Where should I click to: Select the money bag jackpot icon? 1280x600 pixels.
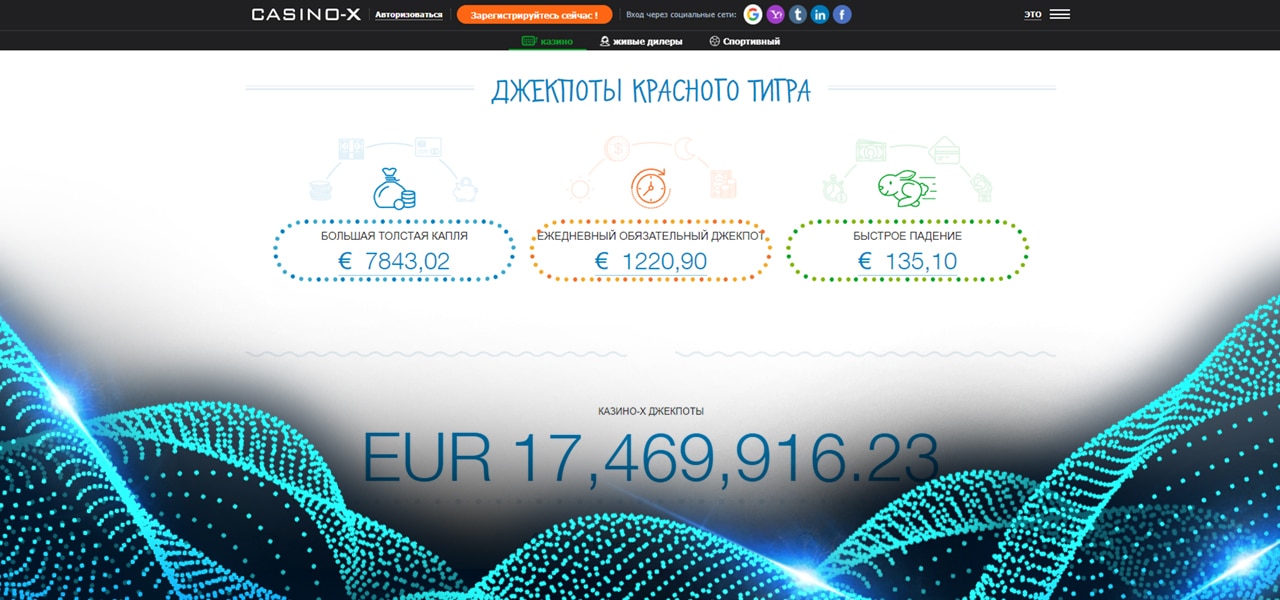coord(394,190)
